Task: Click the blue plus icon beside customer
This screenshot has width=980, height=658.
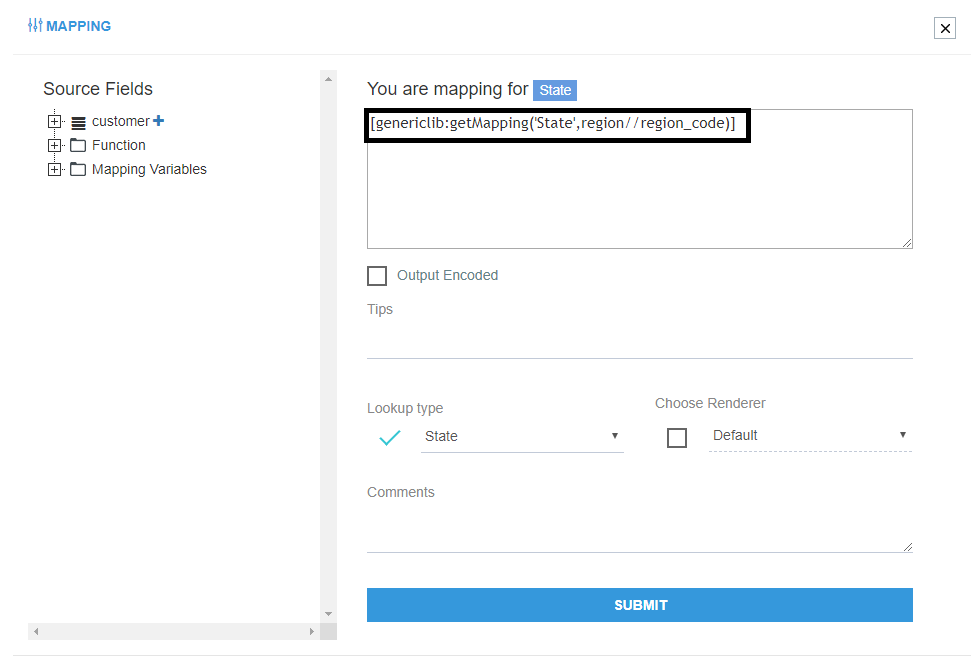Action: [158, 121]
